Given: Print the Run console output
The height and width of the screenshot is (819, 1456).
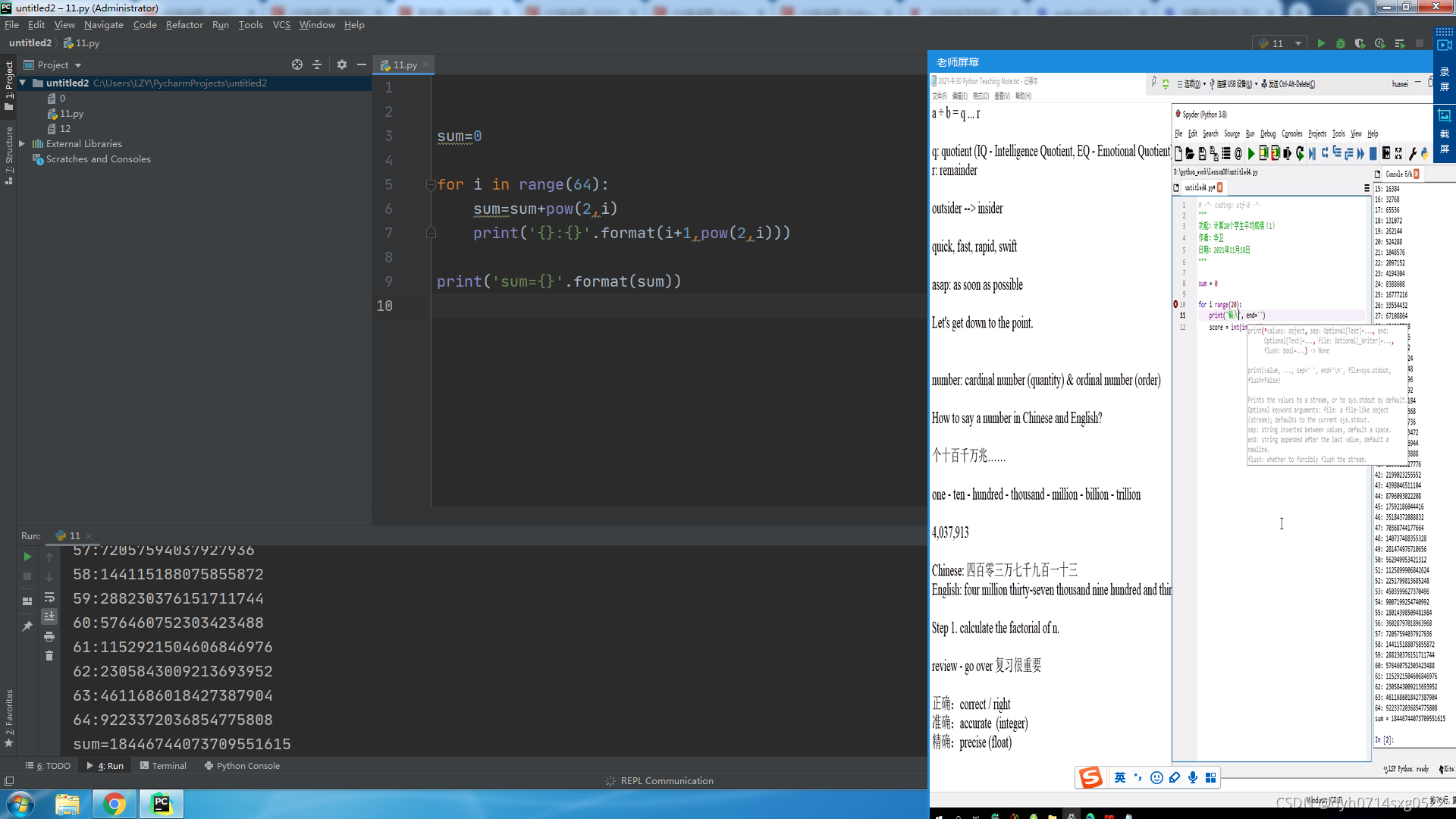Looking at the screenshot, I should pyautogui.click(x=49, y=636).
